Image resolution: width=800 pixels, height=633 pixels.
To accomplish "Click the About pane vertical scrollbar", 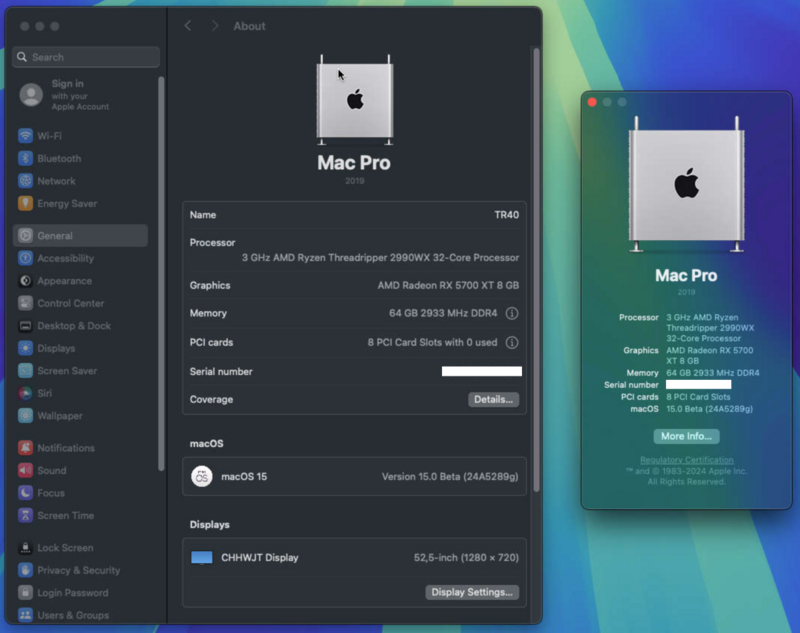I will click(x=536, y=270).
